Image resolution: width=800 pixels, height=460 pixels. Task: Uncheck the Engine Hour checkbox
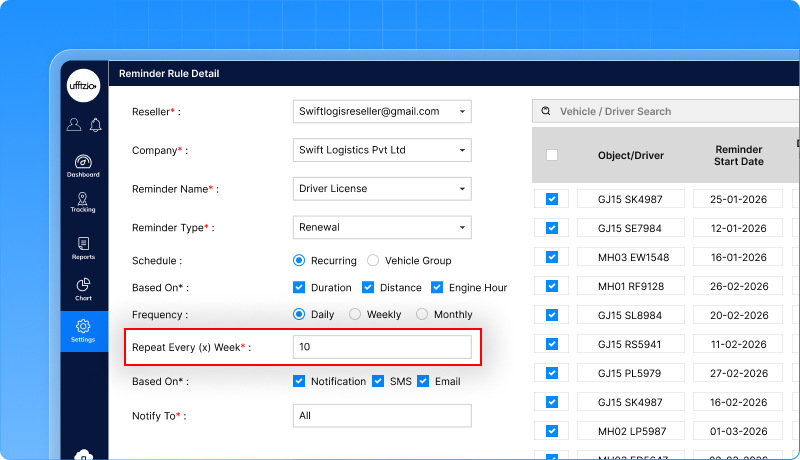point(437,288)
